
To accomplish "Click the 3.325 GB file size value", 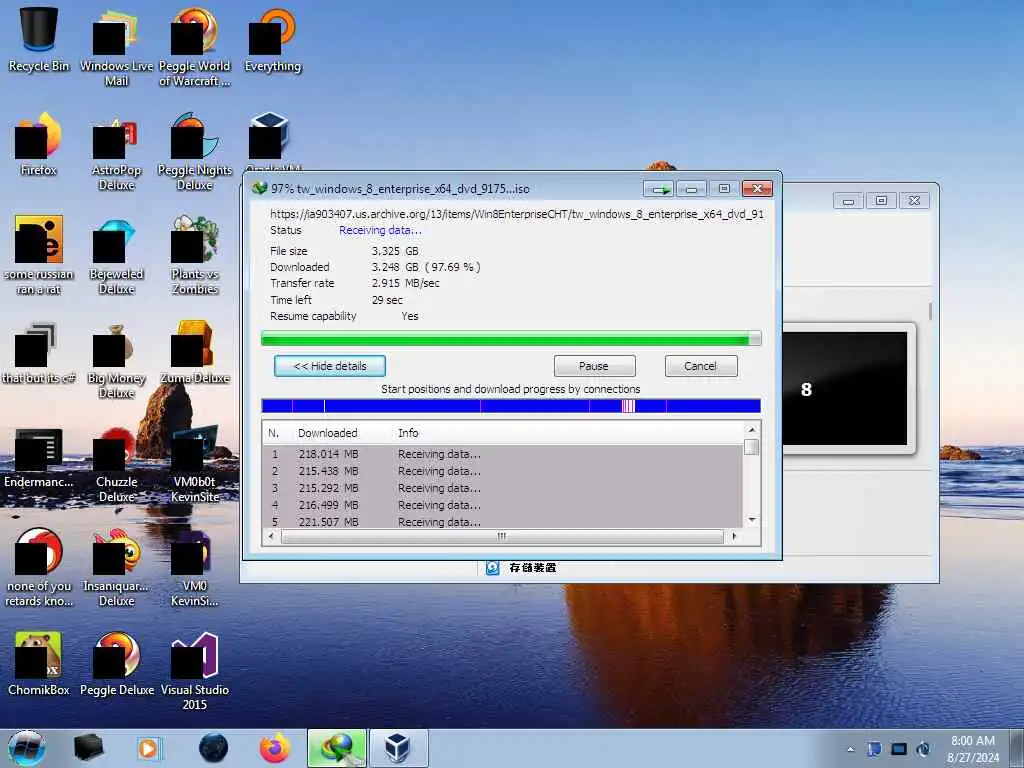I will point(395,251).
